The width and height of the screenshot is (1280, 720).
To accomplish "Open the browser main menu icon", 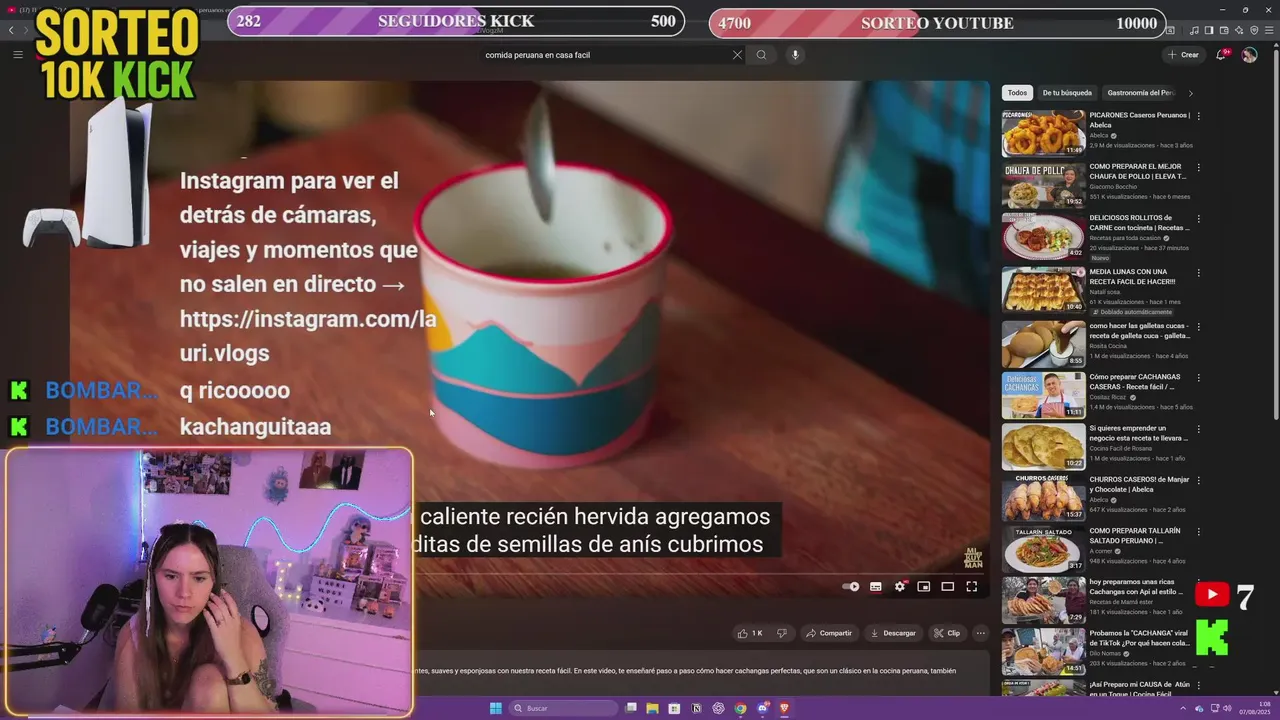I will 1268,31.
